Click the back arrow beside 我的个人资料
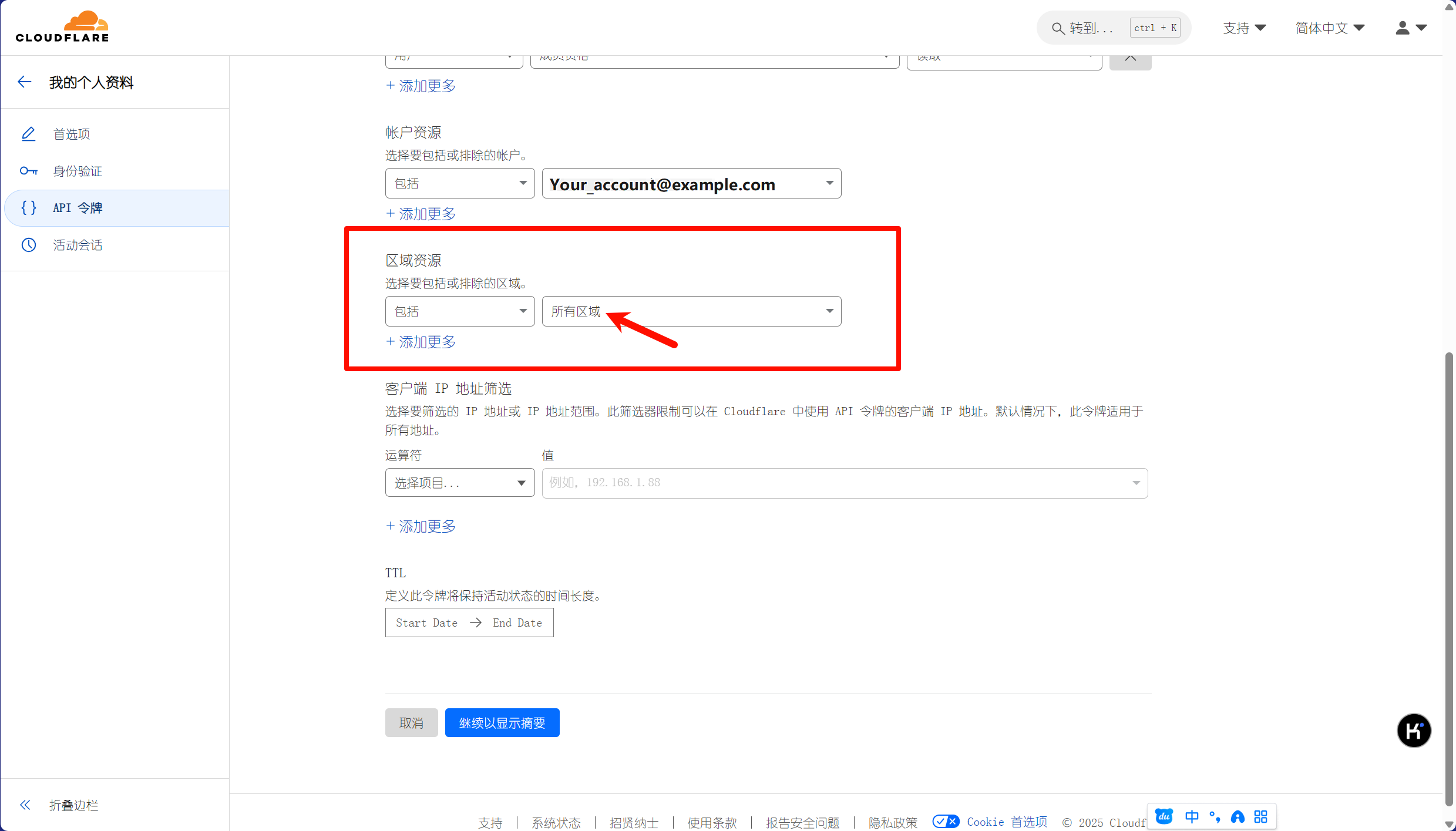 [x=25, y=82]
